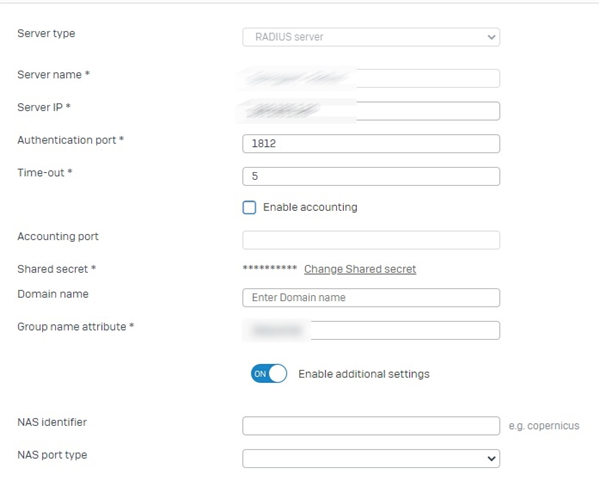Click the Time-out field showing 5

click(371, 176)
